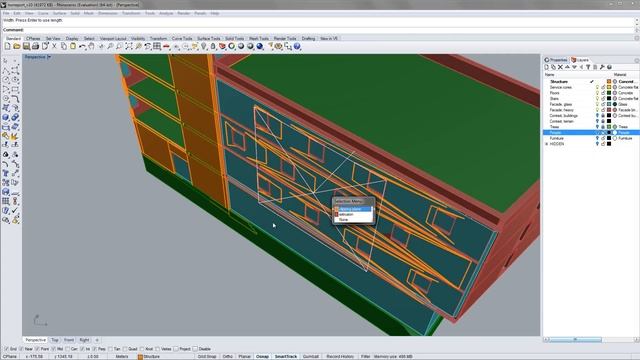Move layer down with the down triangle
This screenshot has width=640, height=360.
(574, 67)
